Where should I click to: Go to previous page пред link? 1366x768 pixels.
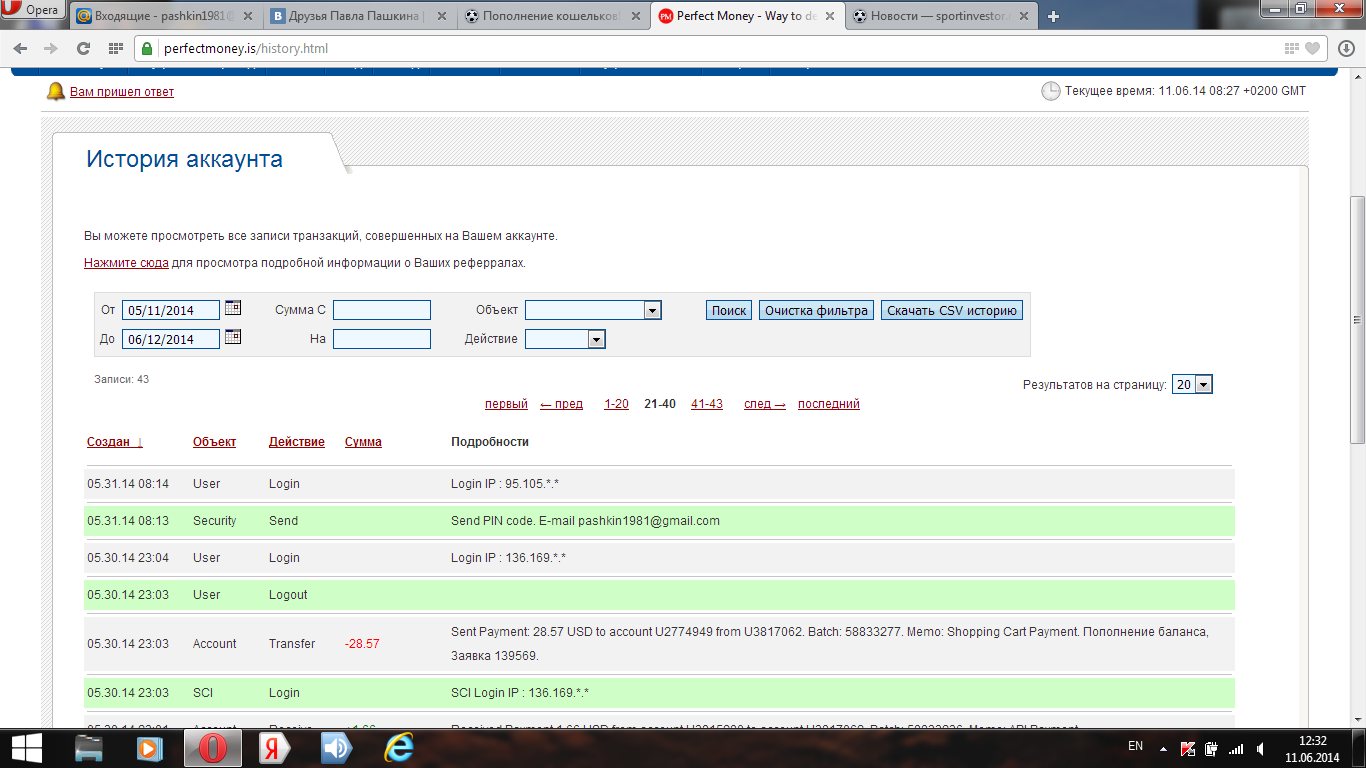click(x=561, y=404)
